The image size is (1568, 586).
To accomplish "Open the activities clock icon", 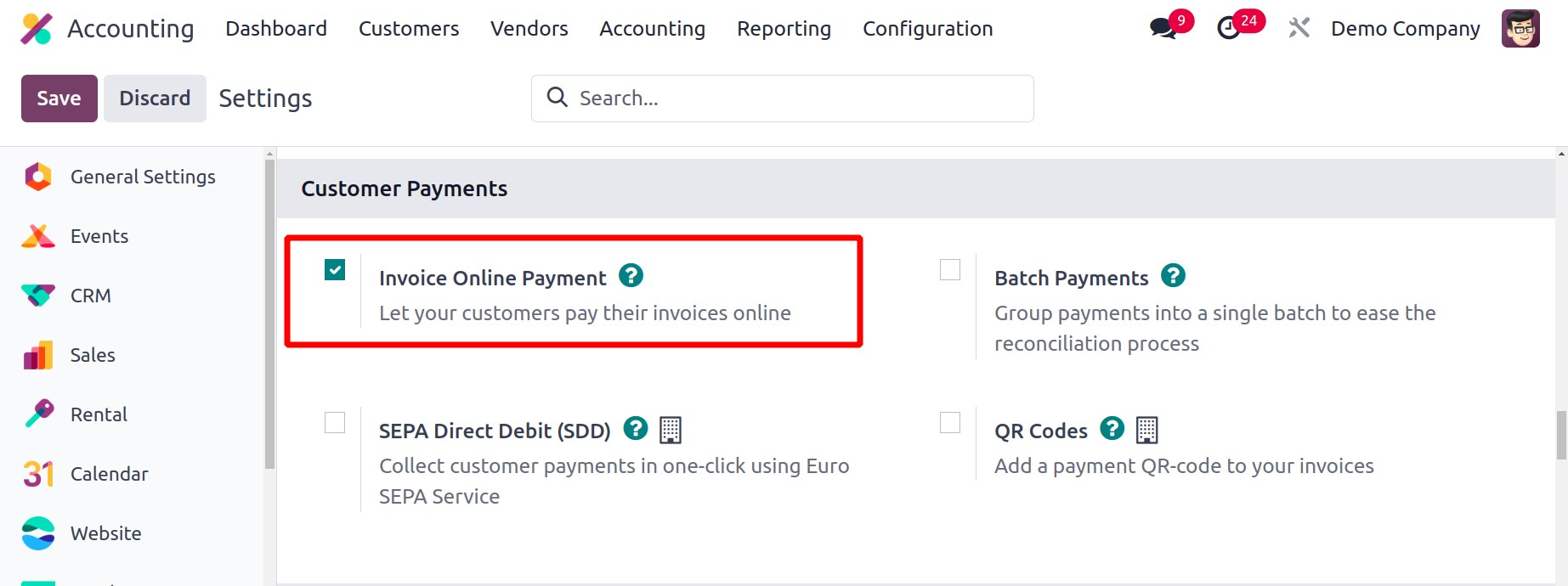I will click(x=1229, y=29).
